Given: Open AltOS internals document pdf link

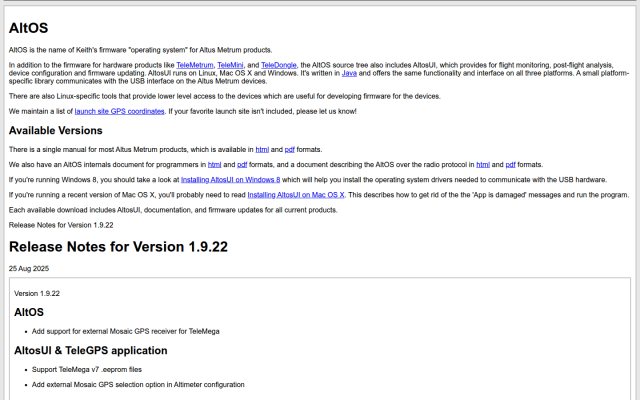Looking at the screenshot, I should pyautogui.click(x=242, y=164).
